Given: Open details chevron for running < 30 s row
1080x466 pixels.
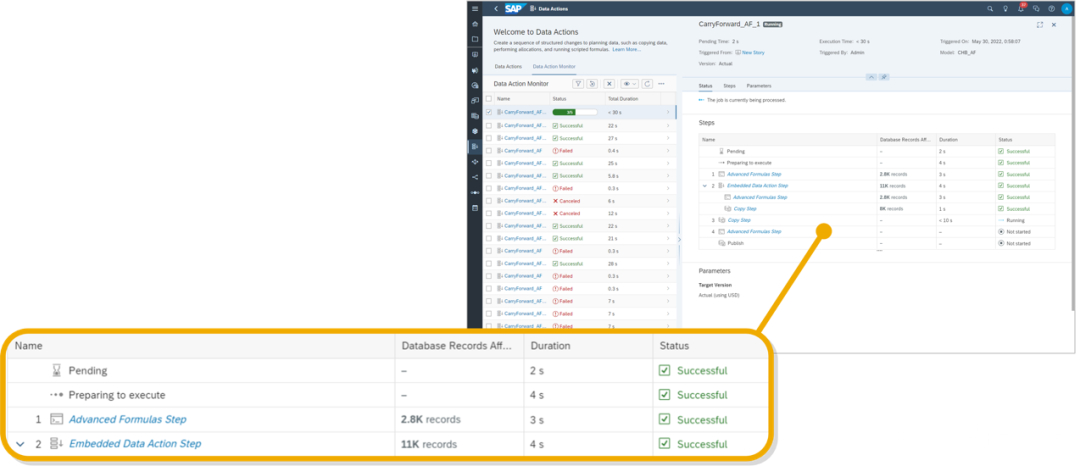Looking at the screenshot, I should 667,112.
